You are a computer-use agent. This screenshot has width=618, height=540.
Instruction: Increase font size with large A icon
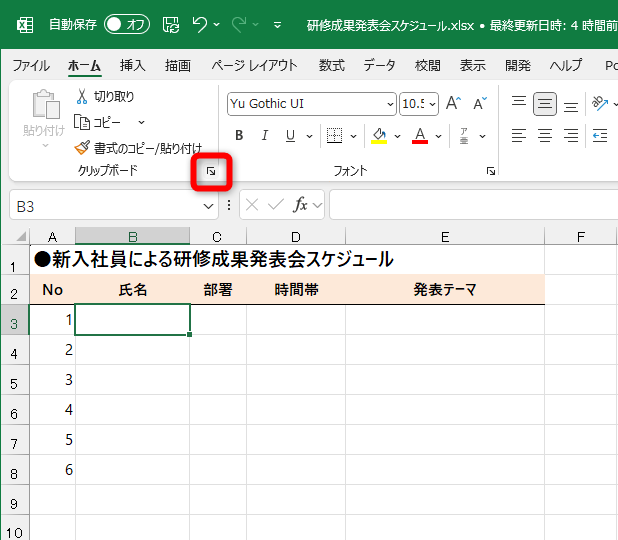453,104
